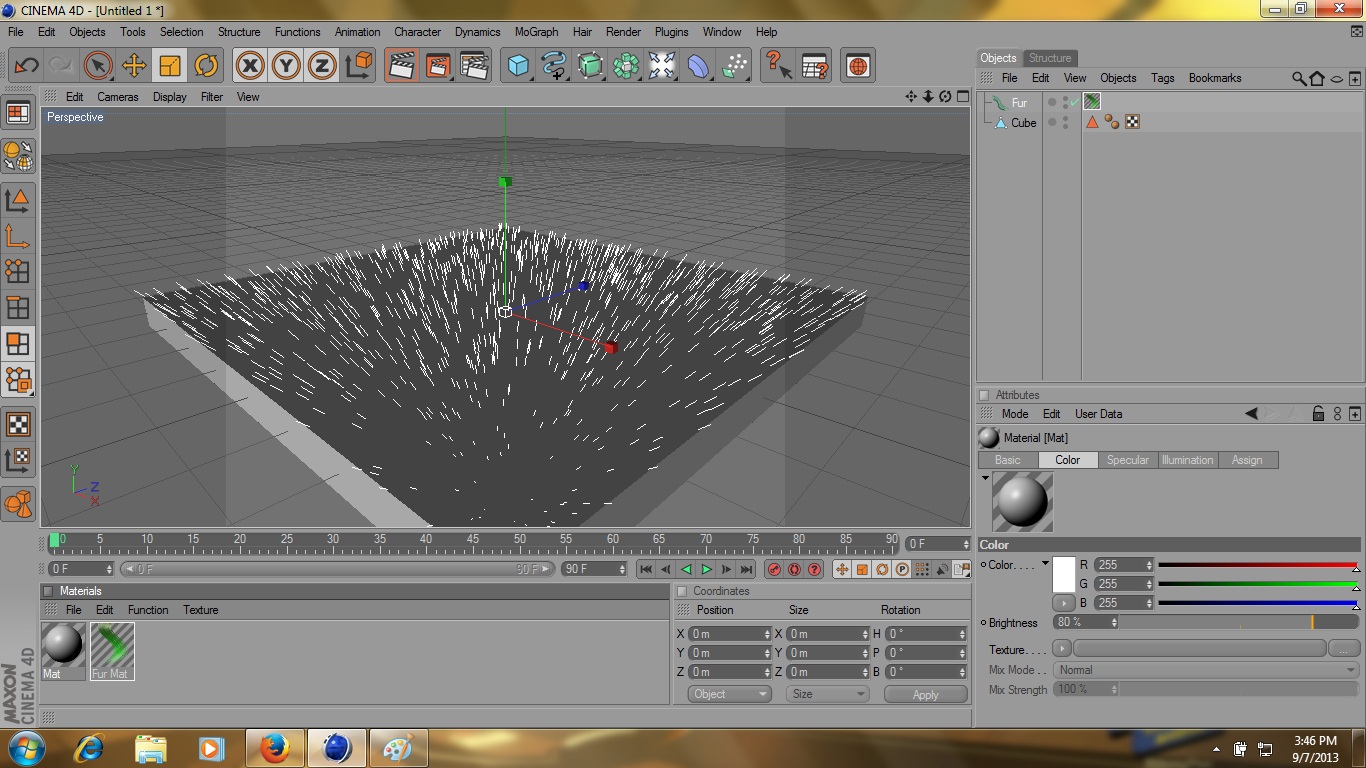Select the Move tool

pyautogui.click(x=134, y=66)
